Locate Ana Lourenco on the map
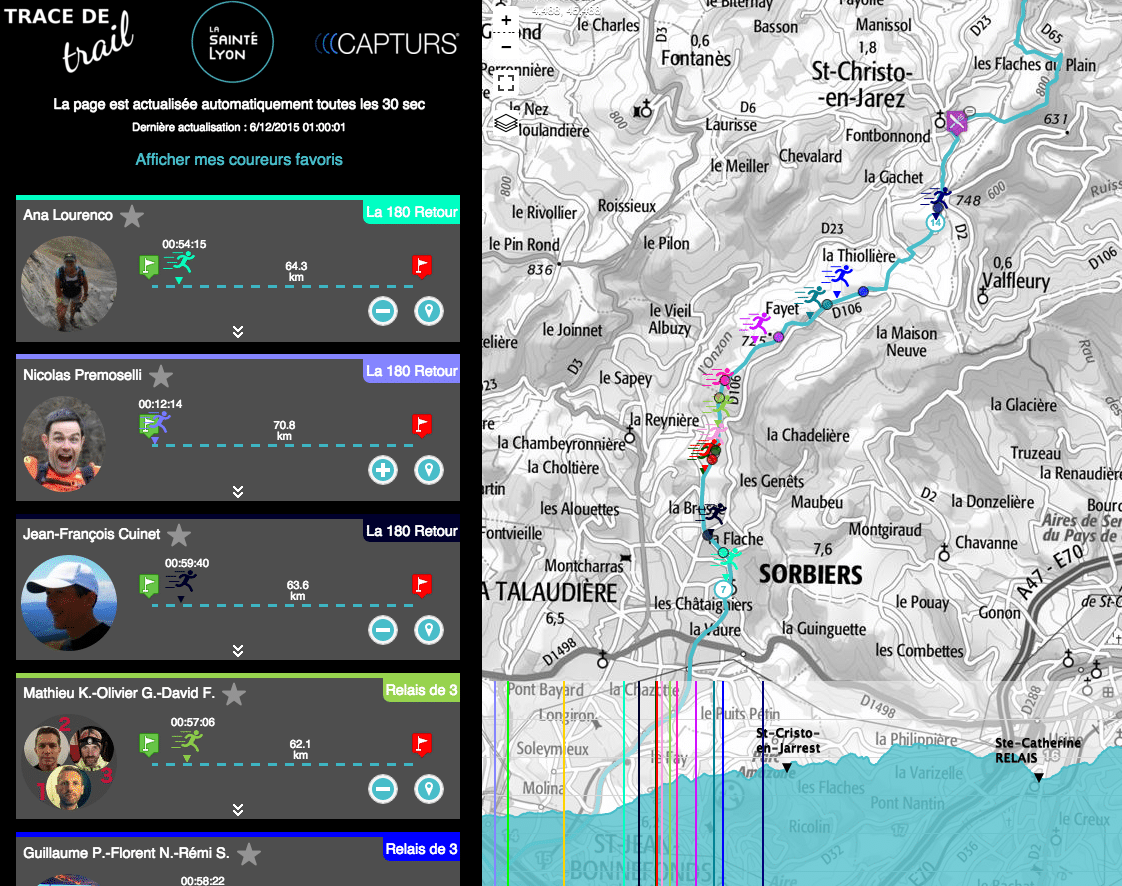Viewport: 1122px width, 886px height. [x=429, y=311]
